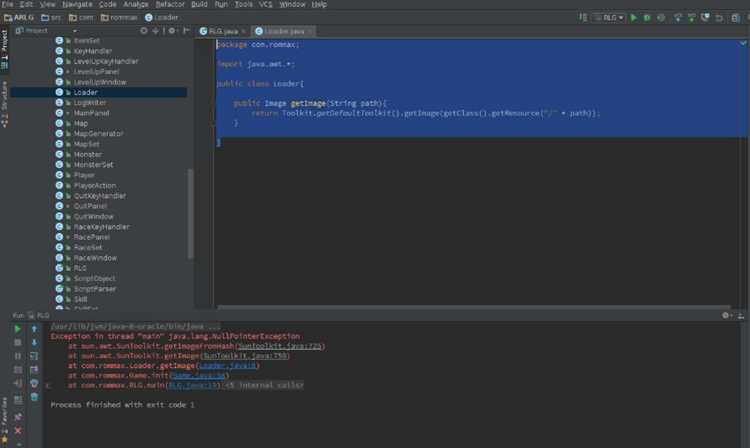
Task: Rerun the program in the Run panel
Action: pyautogui.click(x=18, y=329)
